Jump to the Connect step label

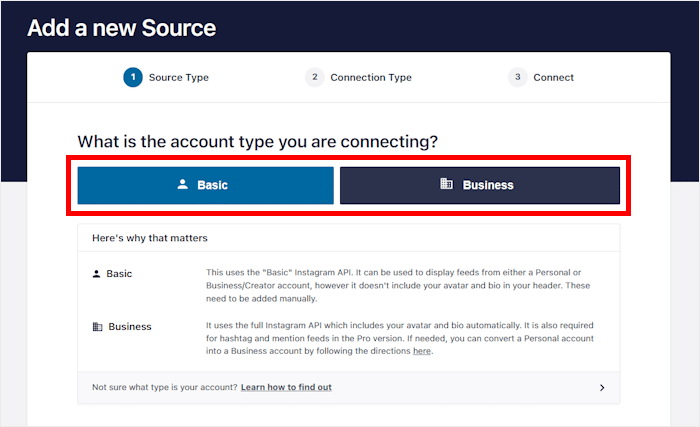pos(553,77)
